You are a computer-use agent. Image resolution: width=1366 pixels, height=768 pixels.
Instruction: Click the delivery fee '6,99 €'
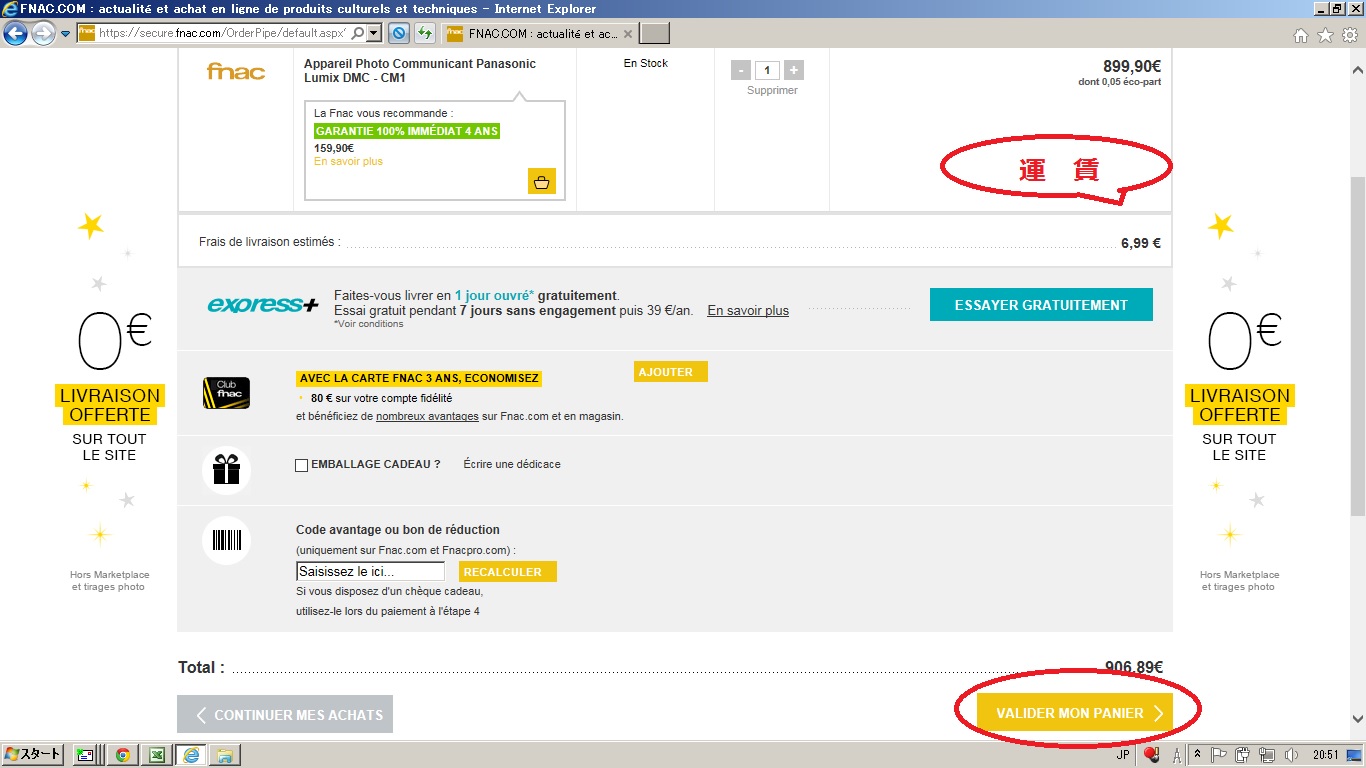(x=1141, y=243)
